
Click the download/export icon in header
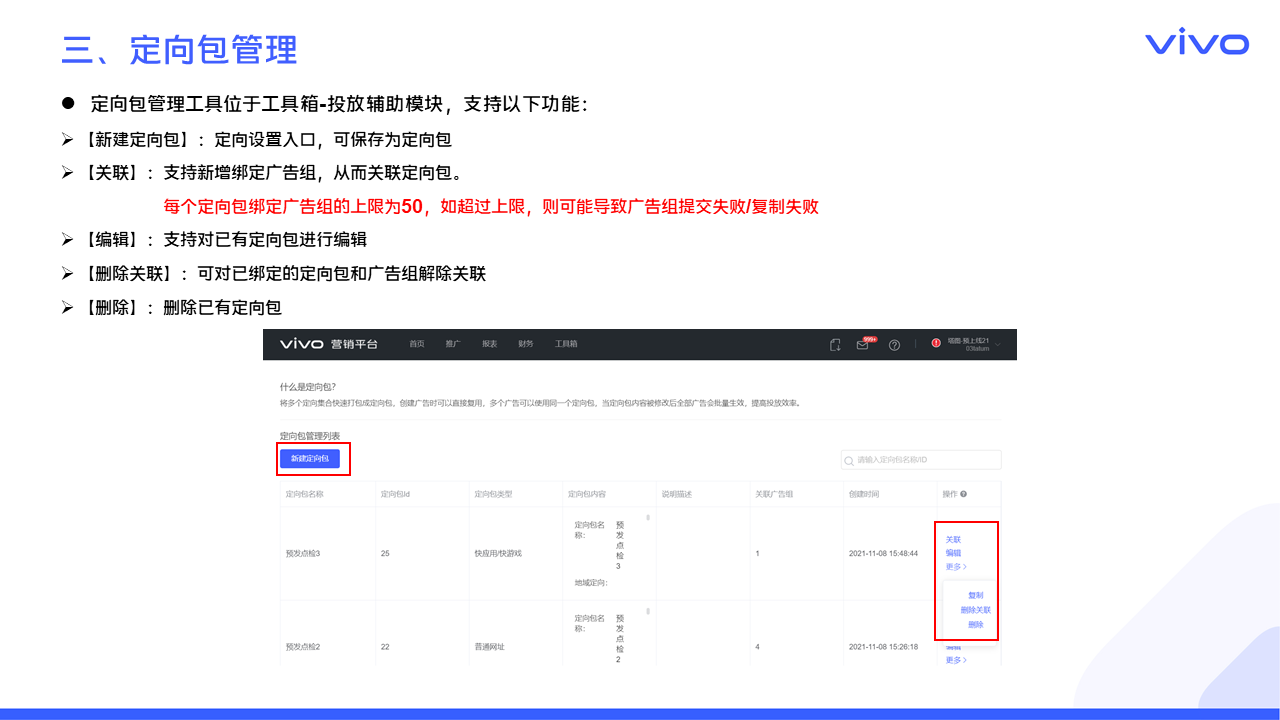[x=835, y=345]
